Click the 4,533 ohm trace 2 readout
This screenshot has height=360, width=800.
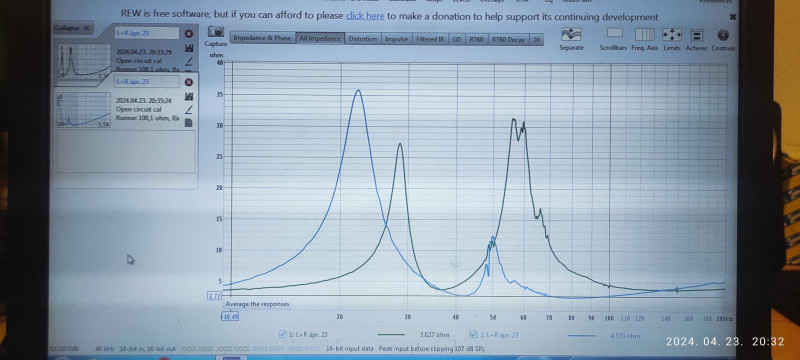point(625,336)
